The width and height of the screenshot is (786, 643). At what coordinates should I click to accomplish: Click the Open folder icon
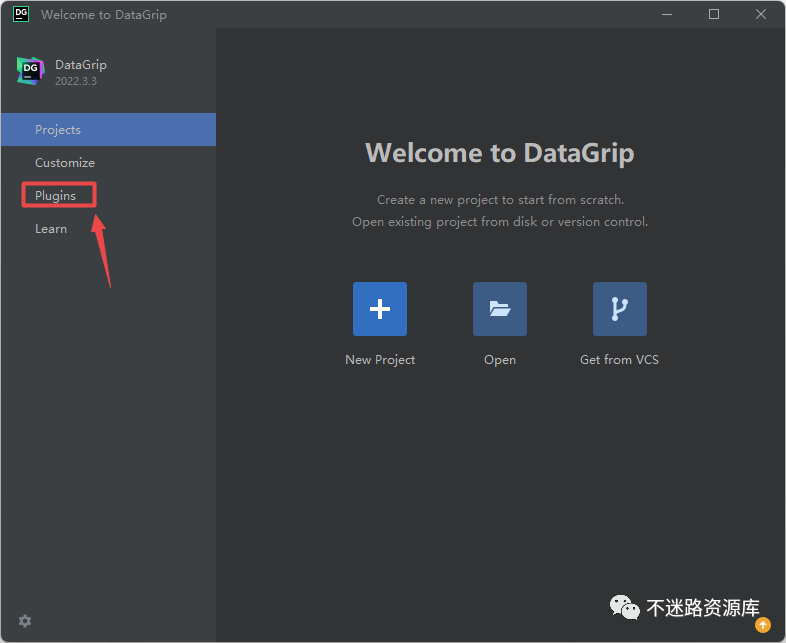pyautogui.click(x=500, y=309)
